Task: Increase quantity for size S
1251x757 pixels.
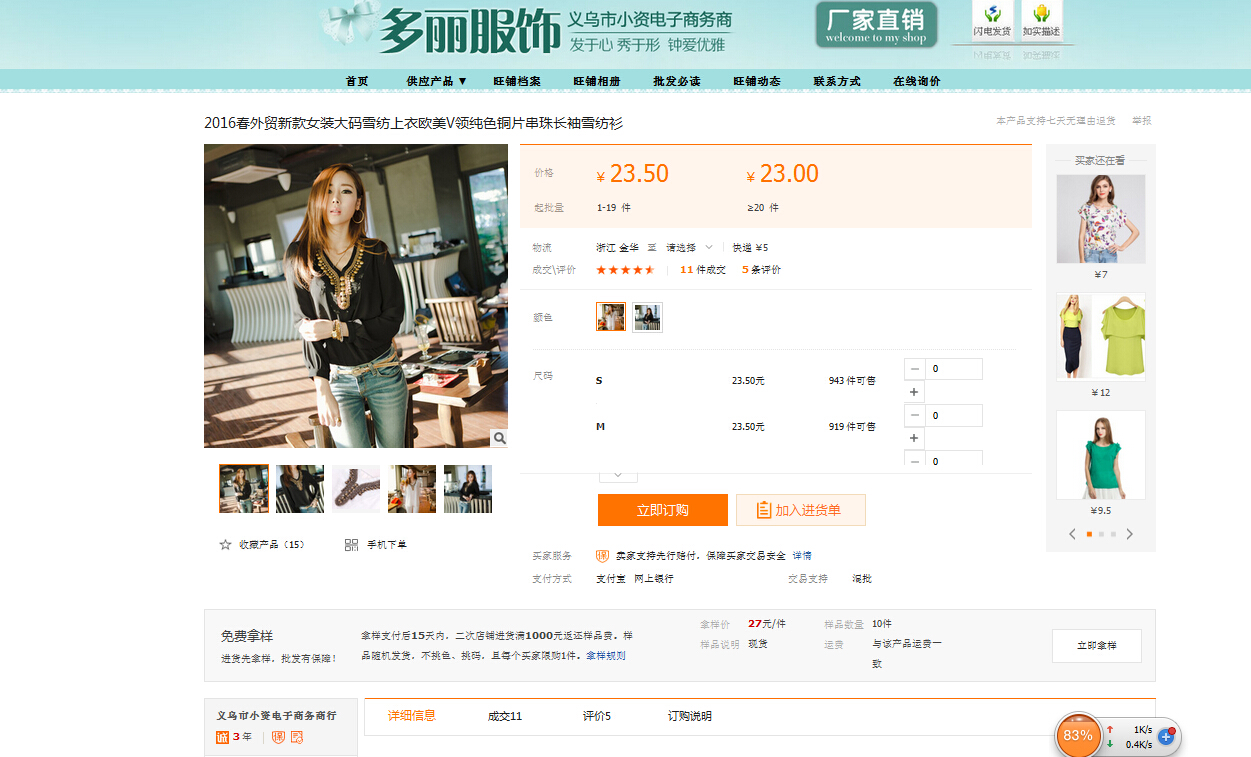Action: tap(914, 392)
